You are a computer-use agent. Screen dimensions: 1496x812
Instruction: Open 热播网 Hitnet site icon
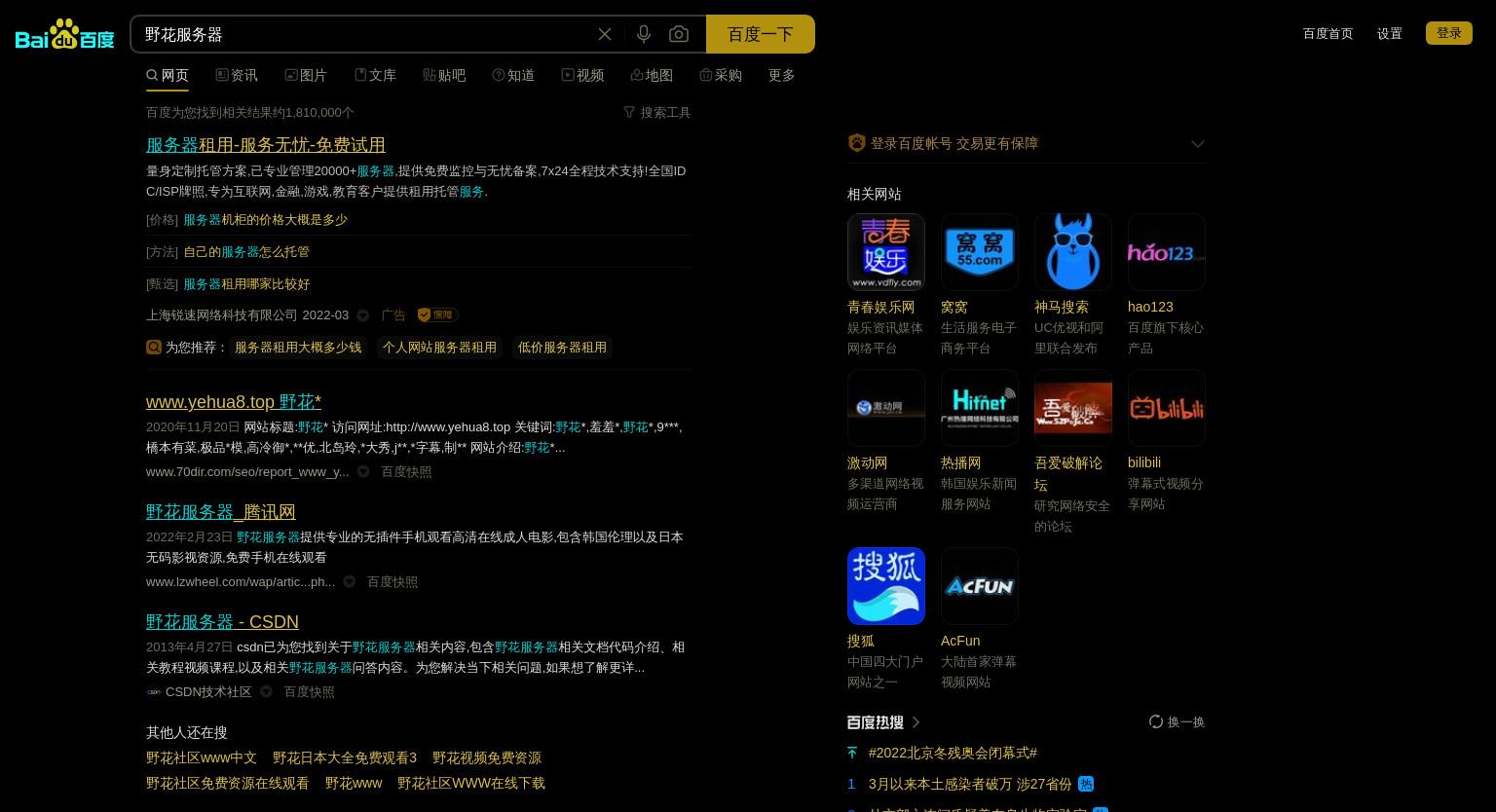click(980, 408)
